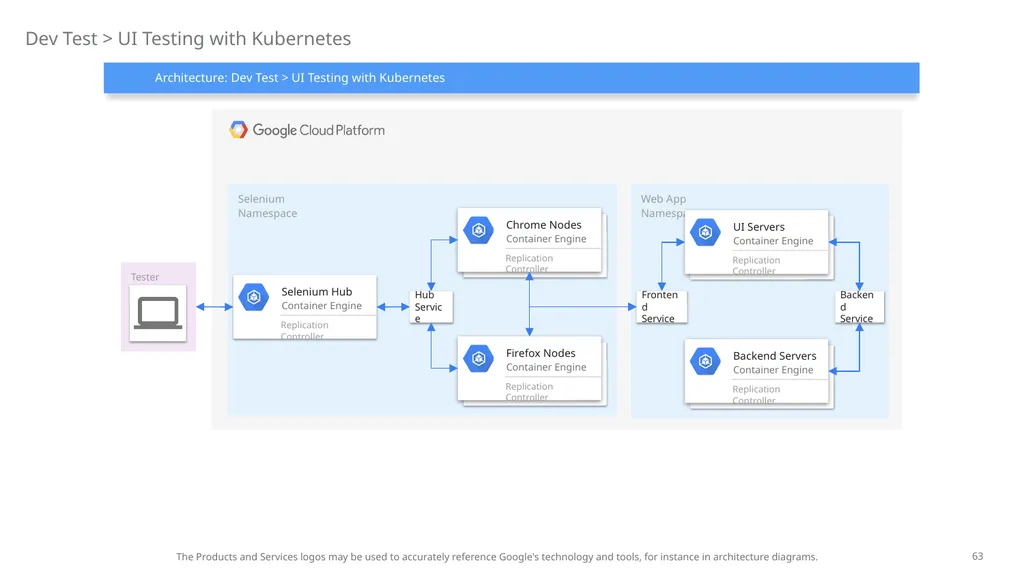Click 'Replication Controller' in Chrome Nodes card
This screenshot has height=576, width=1024.
point(529,263)
